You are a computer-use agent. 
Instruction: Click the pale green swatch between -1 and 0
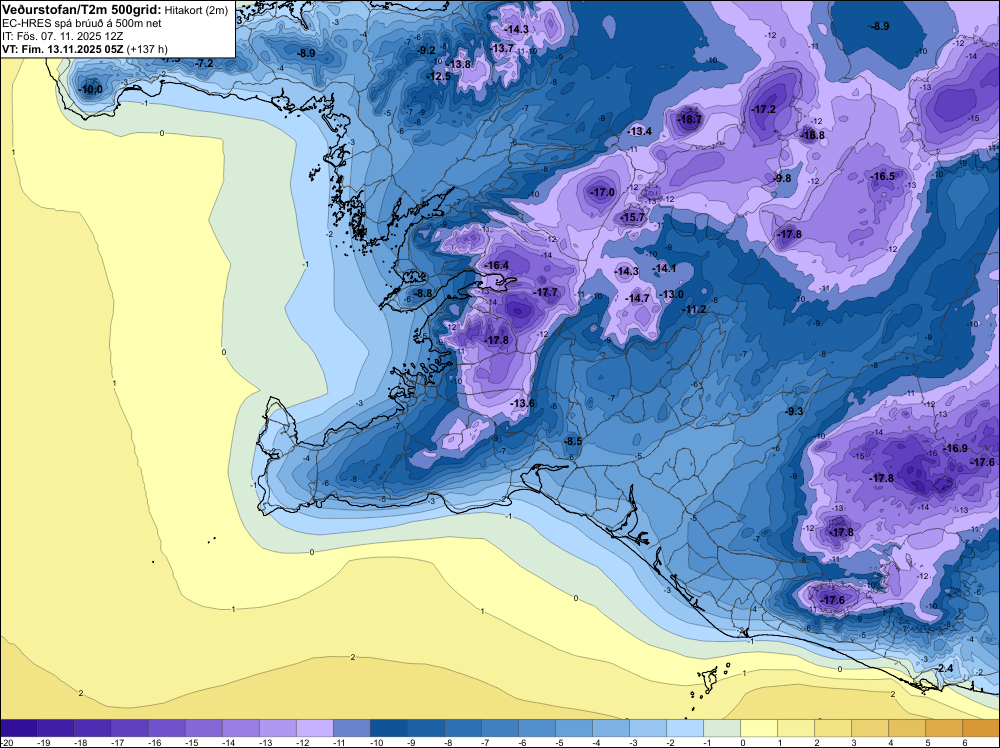[x=722, y=728]
